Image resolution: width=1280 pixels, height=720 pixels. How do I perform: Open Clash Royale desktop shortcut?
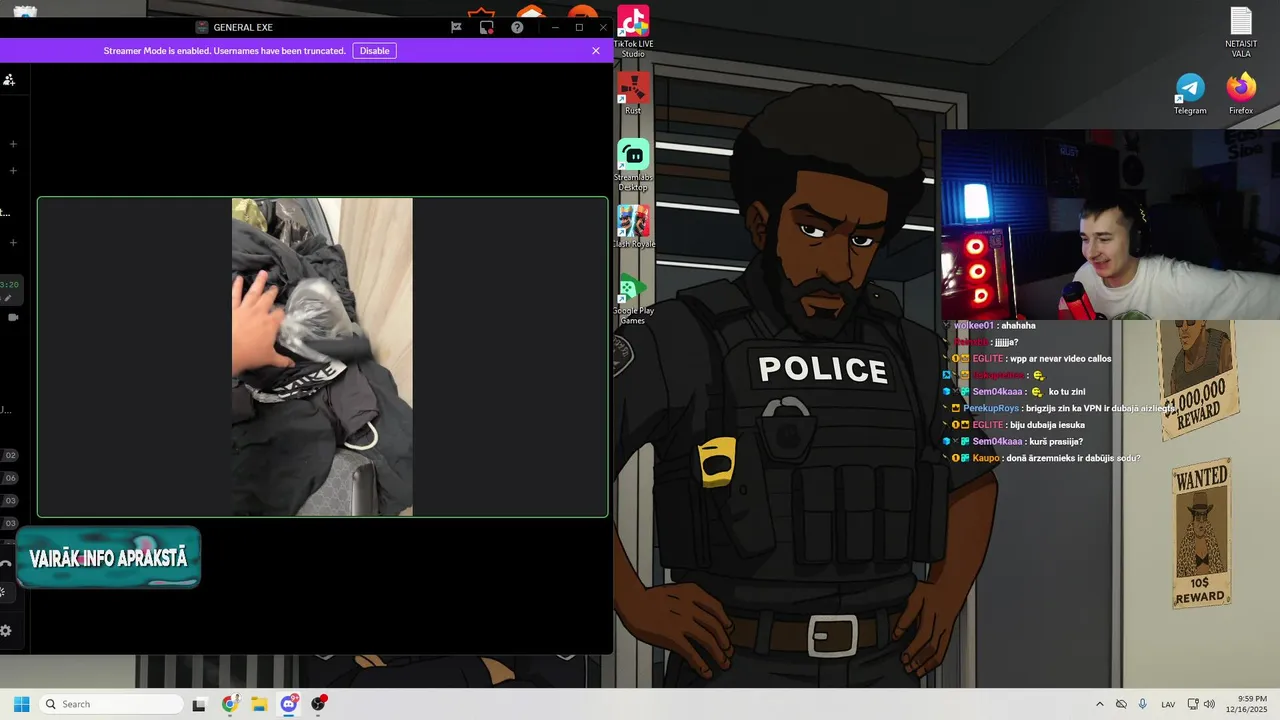click(x=633, y=226)
